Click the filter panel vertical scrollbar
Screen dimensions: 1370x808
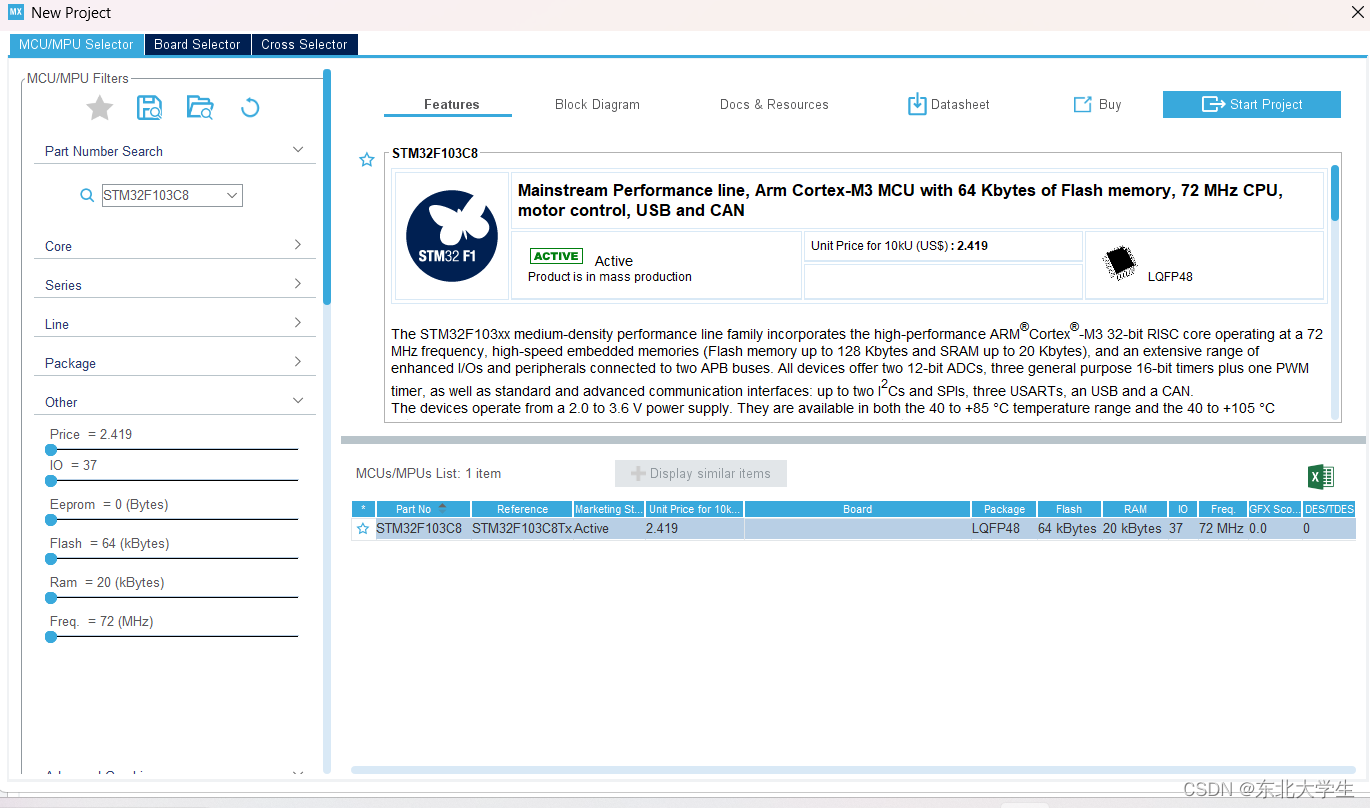[327, 186]
